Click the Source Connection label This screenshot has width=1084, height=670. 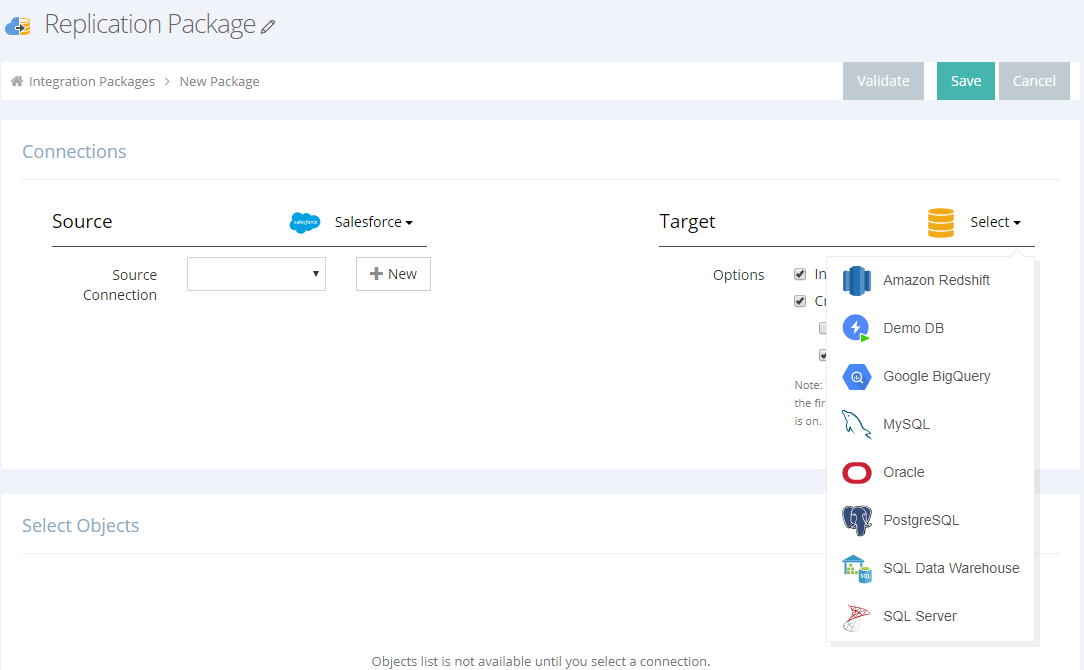pyautogui.click(x=120, y=285)
